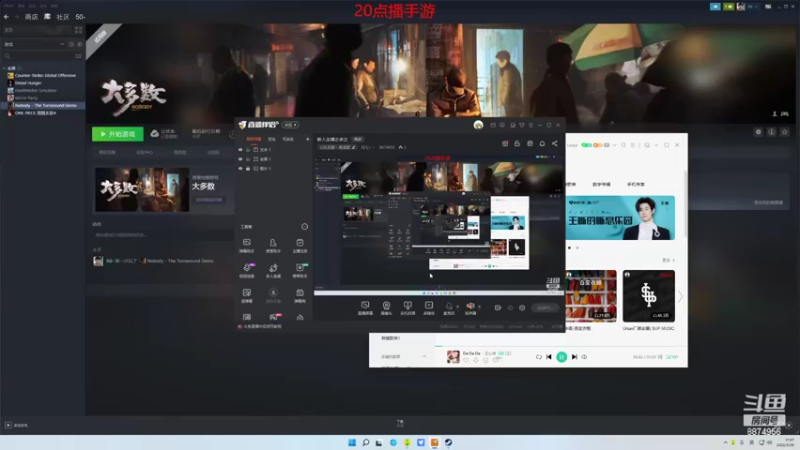Mute the microphone in streaming app toolbar
Viewport: 800px width, 450px height.
pos(449,308)
